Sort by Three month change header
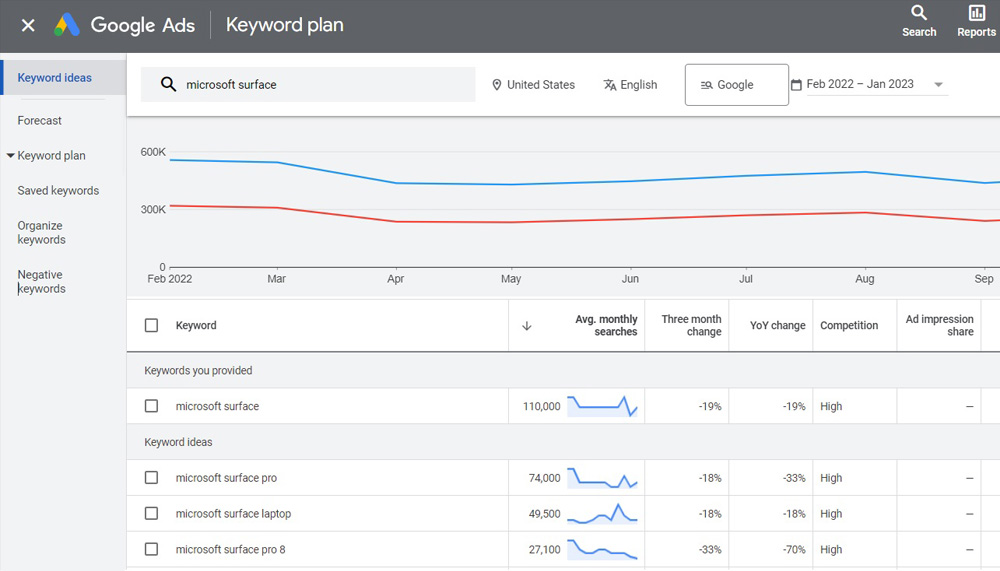 691,325
